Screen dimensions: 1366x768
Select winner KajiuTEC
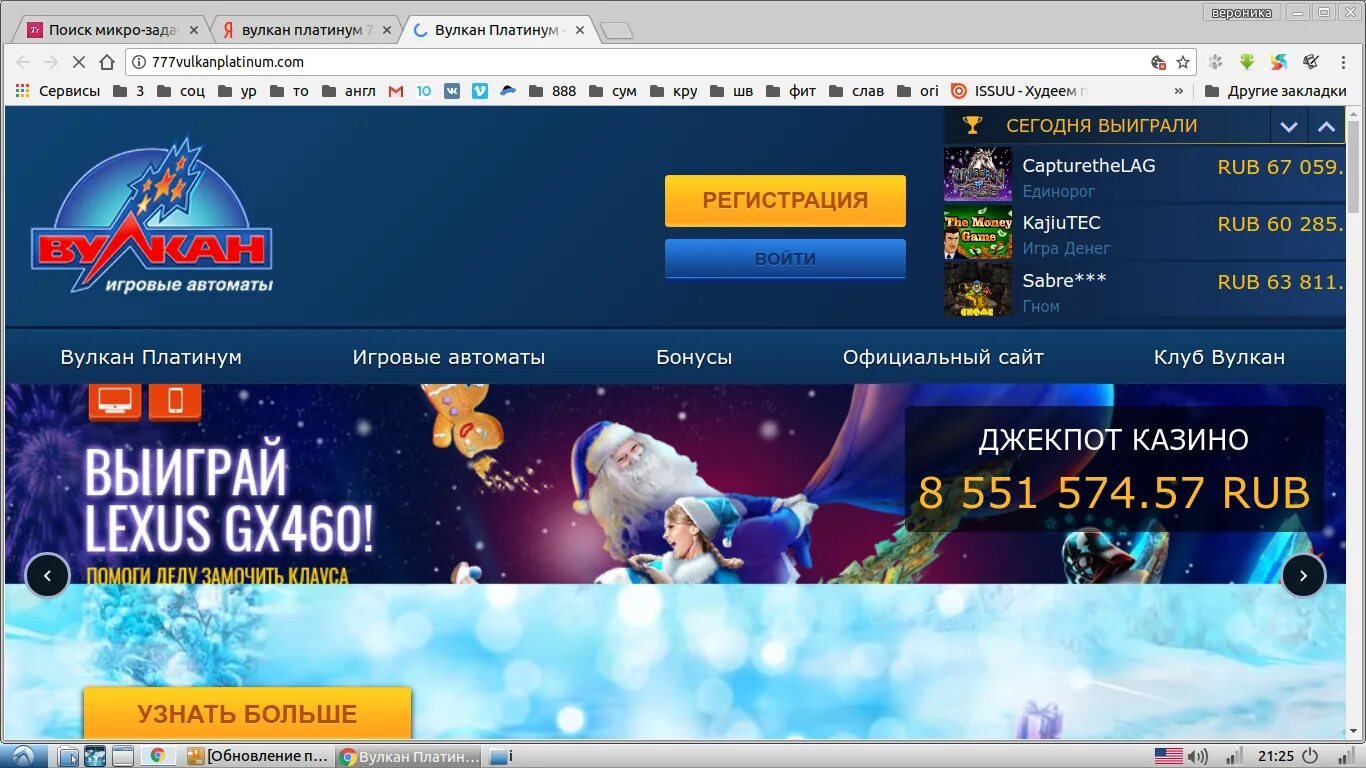coord(1061,223)
